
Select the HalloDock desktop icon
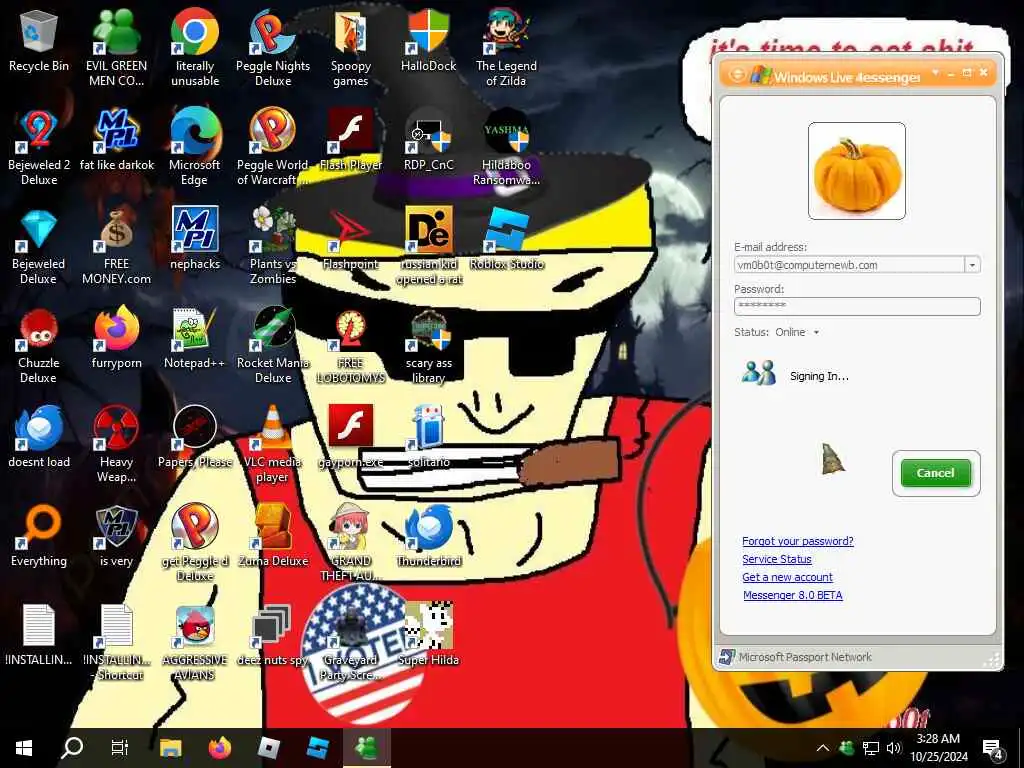click(x=428, y=42)
